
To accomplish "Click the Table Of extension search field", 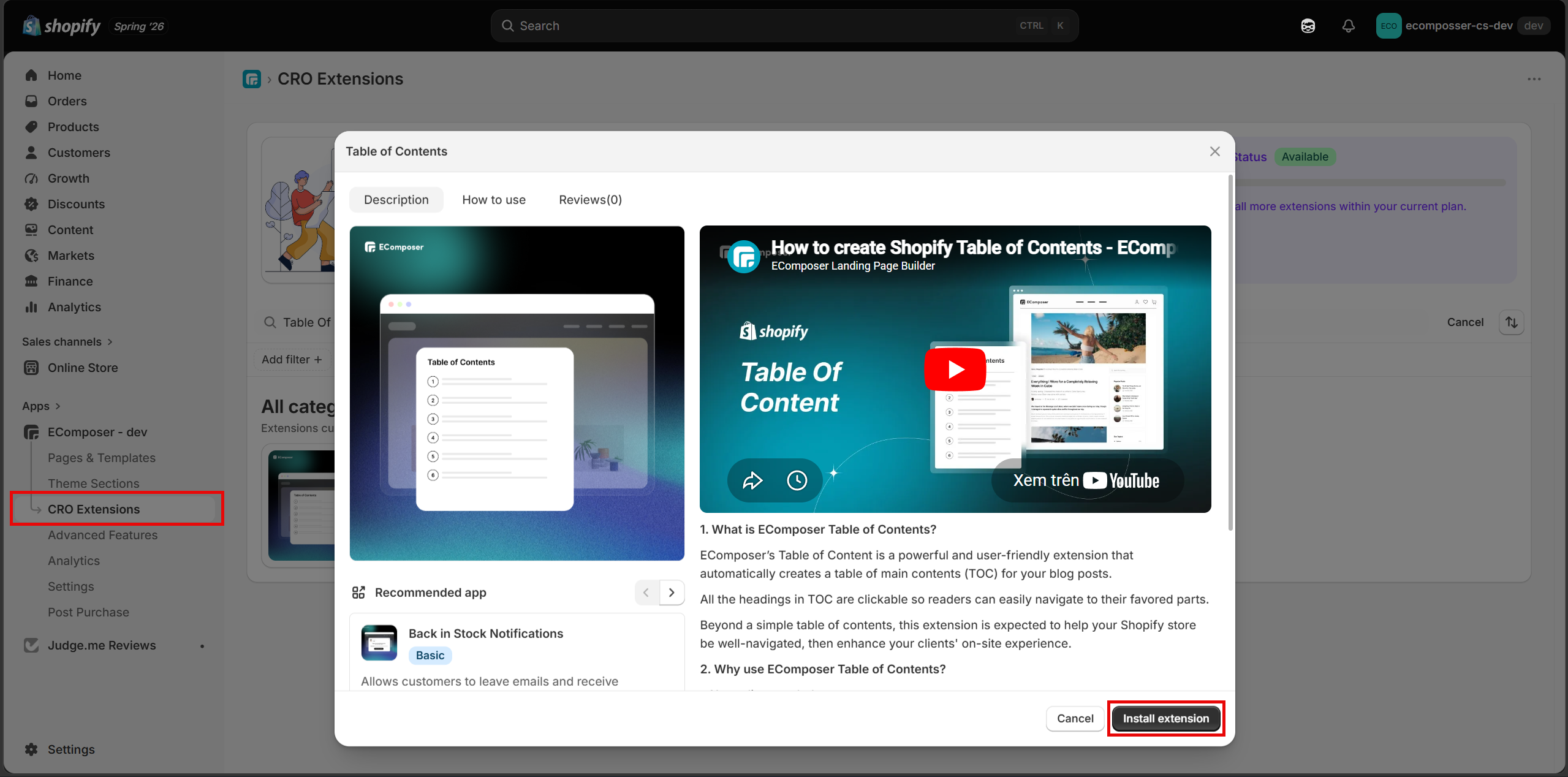I will point(298,322).
